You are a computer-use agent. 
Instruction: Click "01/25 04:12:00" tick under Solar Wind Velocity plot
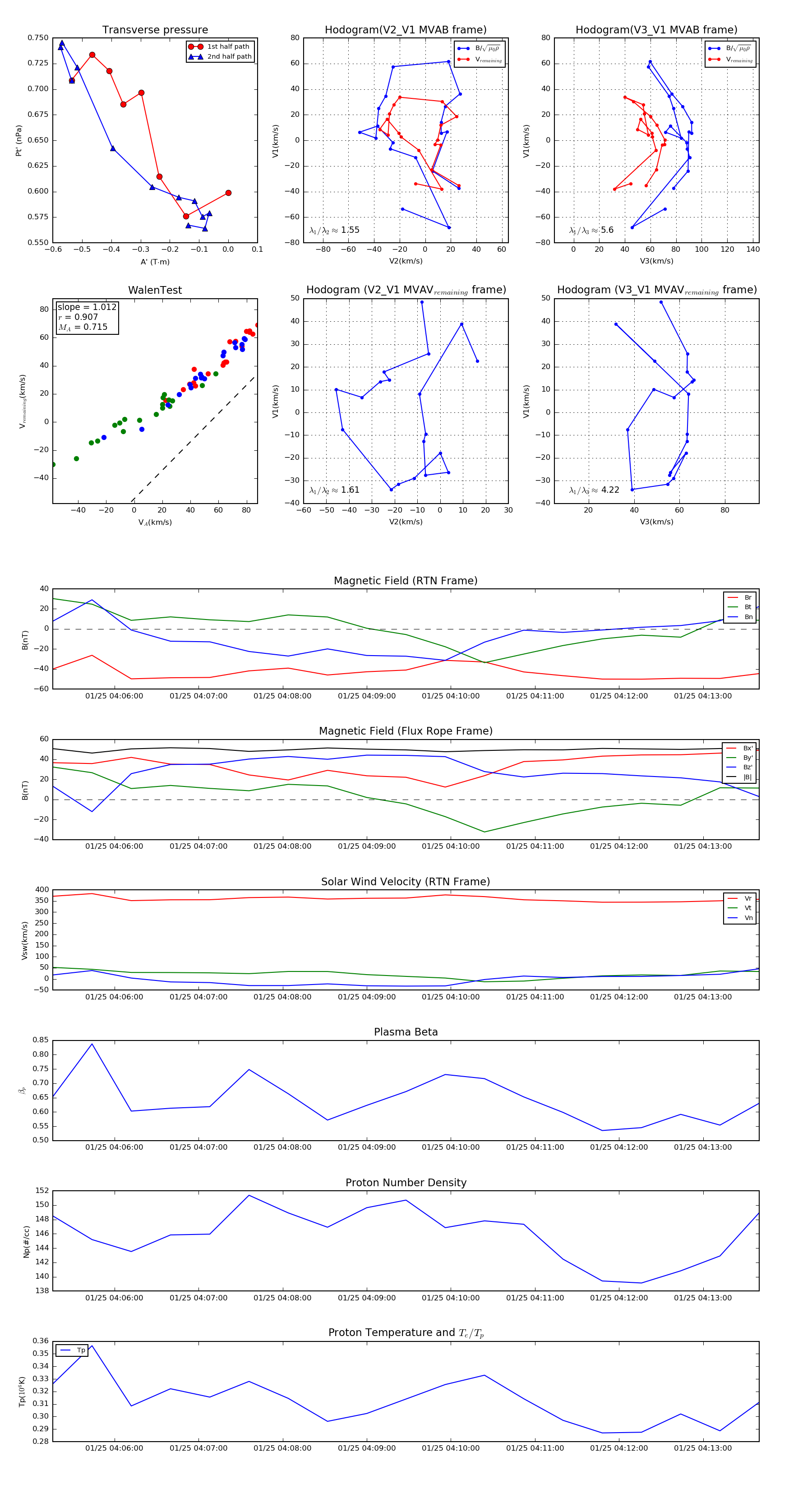click(x=619, y=997)
